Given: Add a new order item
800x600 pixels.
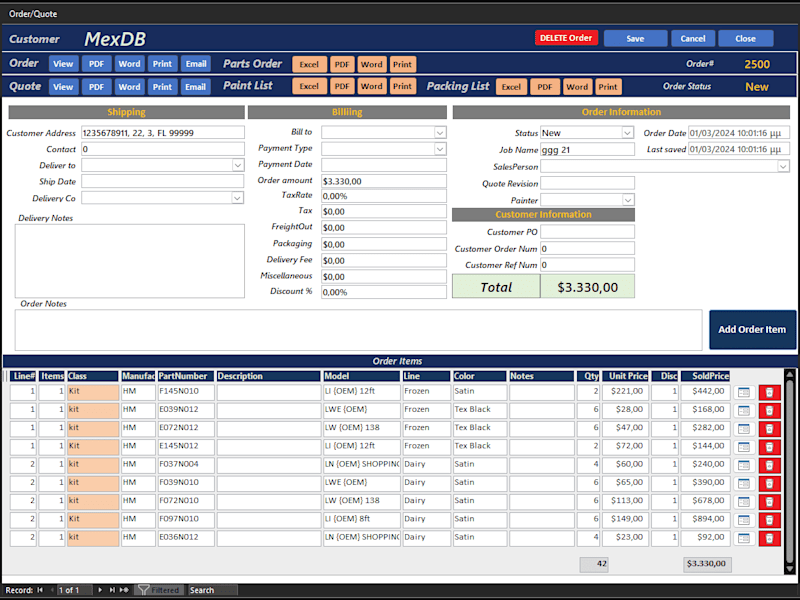Looking at the screenshot, I should (x=752, y=330).
